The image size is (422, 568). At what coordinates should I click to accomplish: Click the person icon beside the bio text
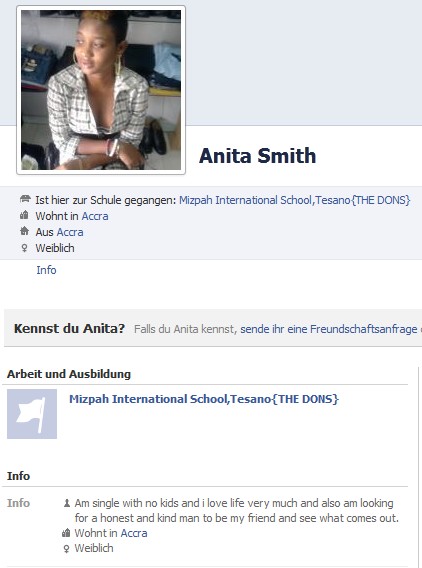click(x=67, y=503)
